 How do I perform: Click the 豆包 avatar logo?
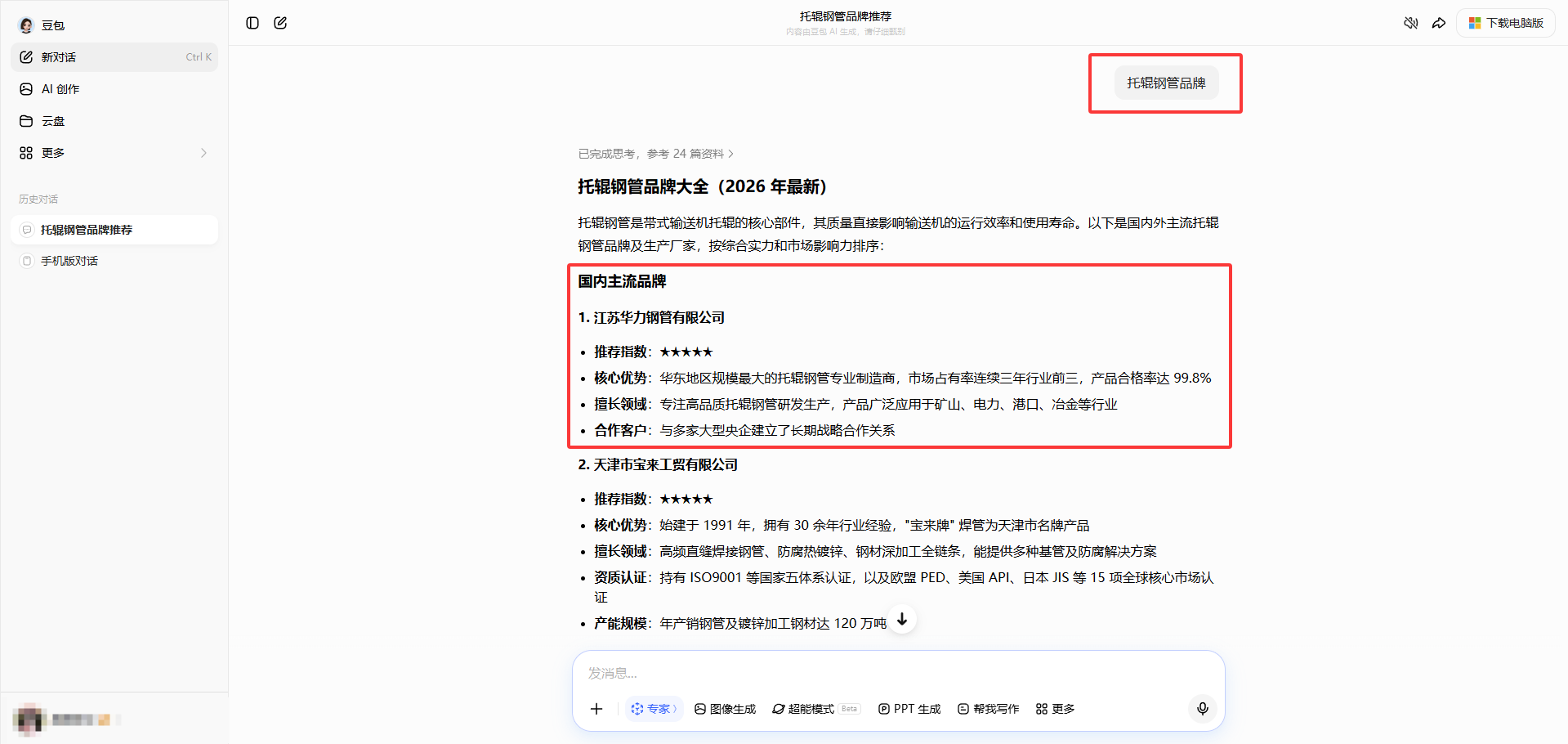(26, 25)
